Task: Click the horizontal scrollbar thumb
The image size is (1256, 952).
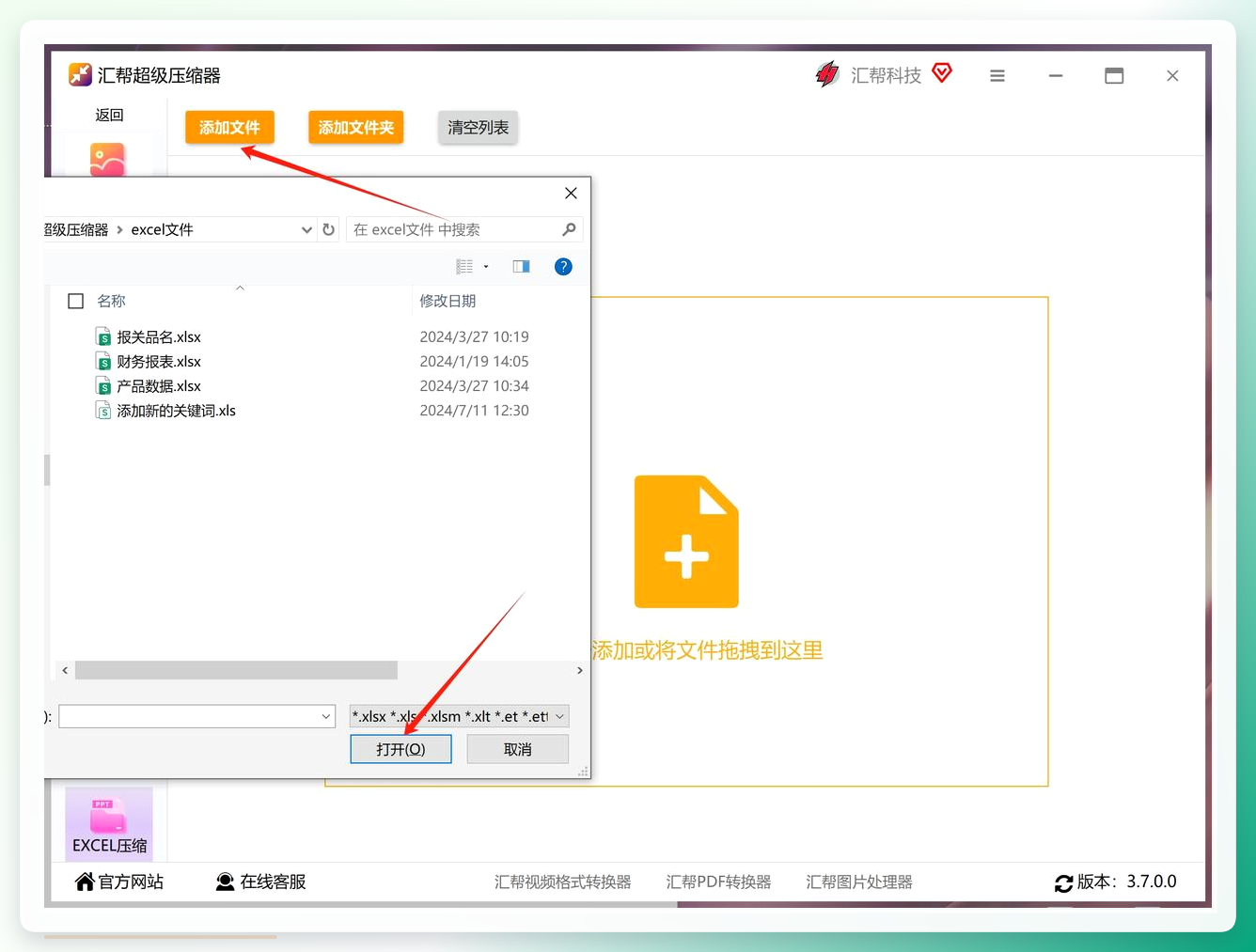Action: [x=236, y=670]
